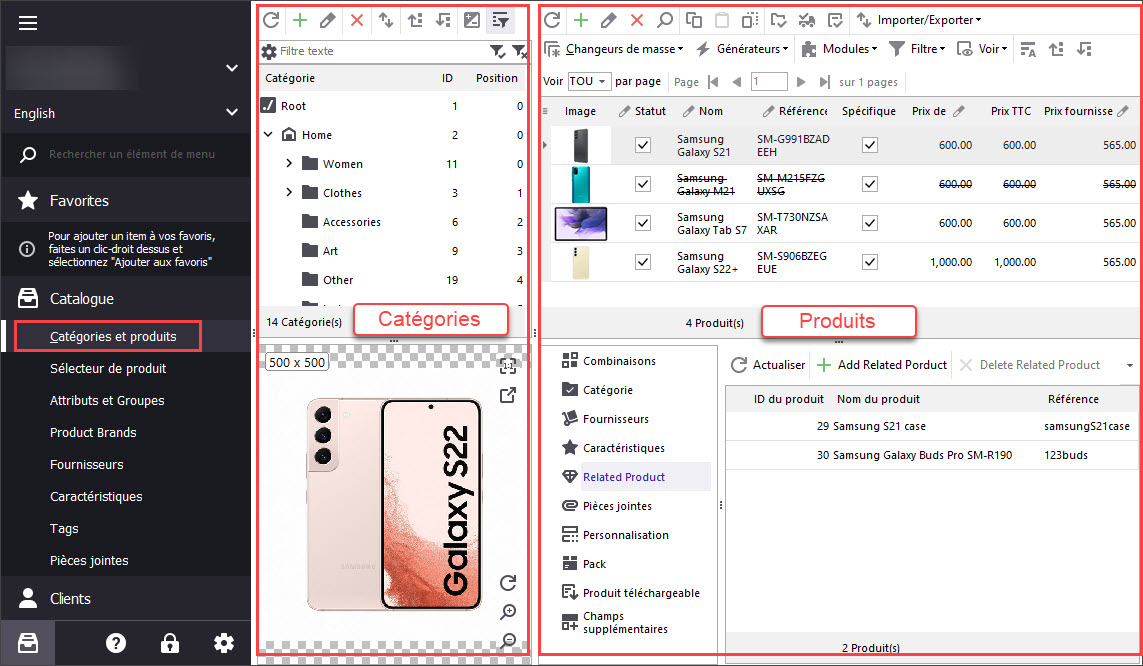Edit selected category with pencil icon
This screenshot has width=1143, height=666.
point(328,20)
